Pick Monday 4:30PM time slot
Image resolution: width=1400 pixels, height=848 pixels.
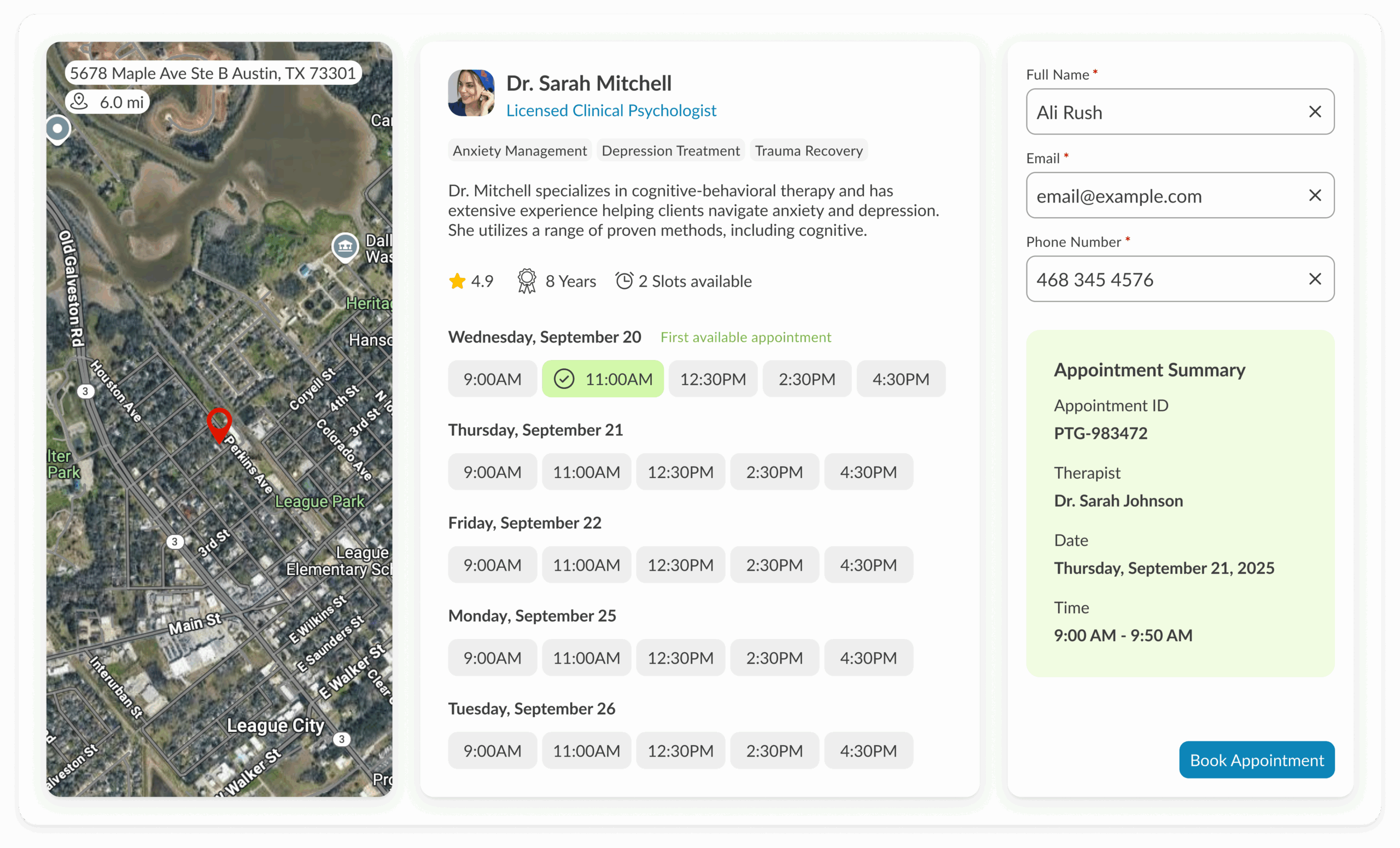868,657
